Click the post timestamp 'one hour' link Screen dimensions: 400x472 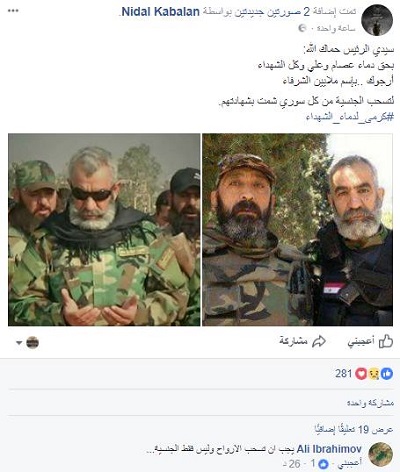pos(336,28)
